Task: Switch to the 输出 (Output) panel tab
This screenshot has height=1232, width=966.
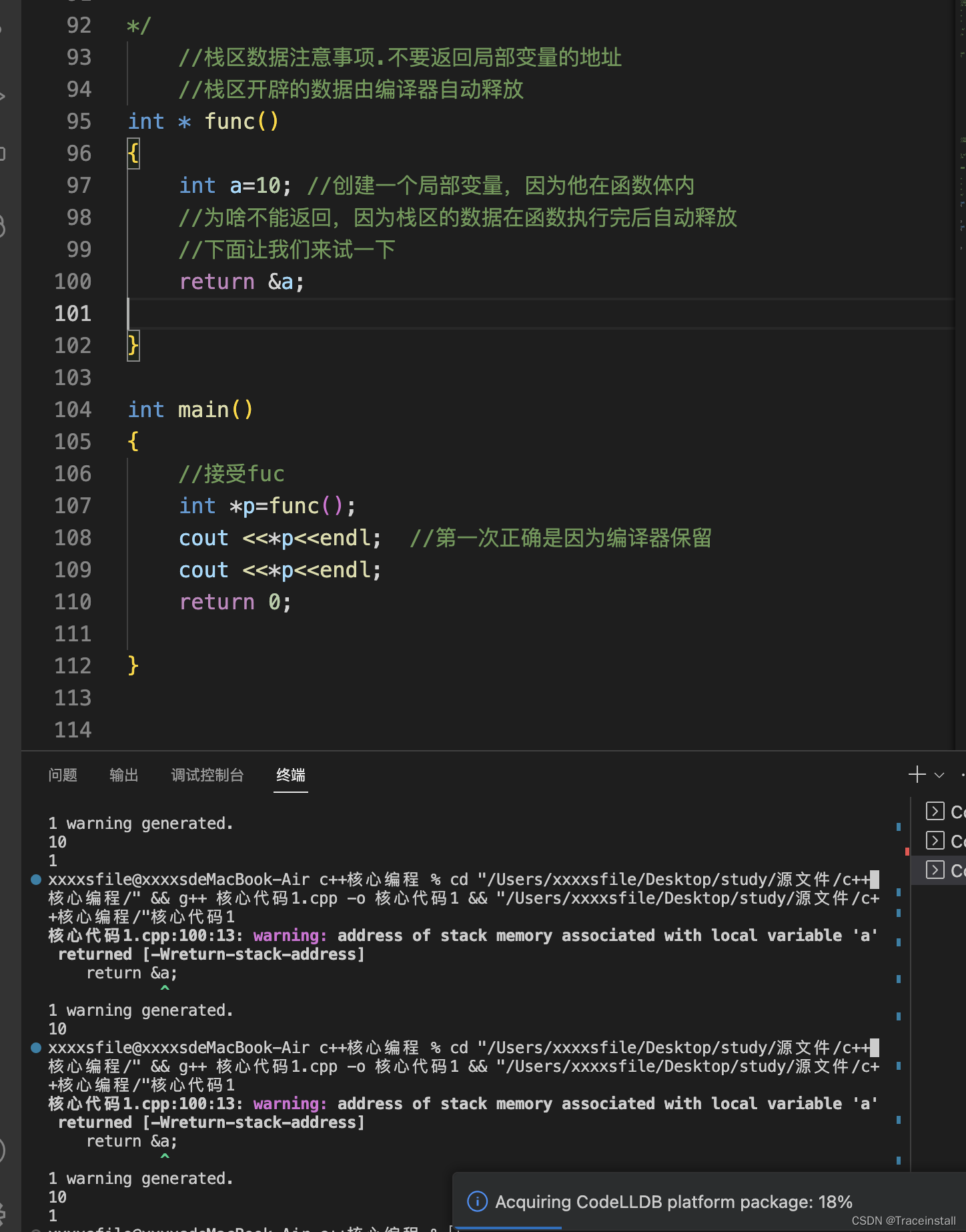Action: point(124,775)
